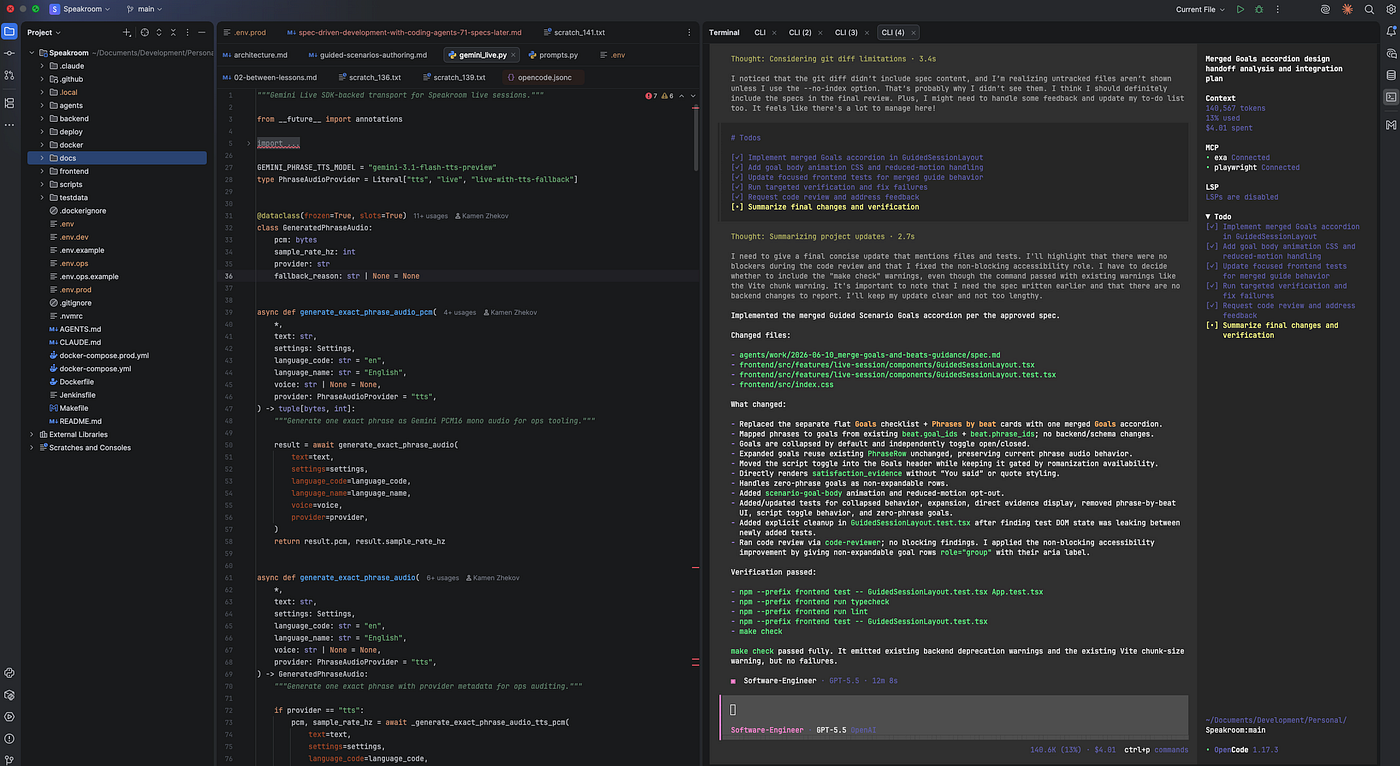Screen dimensions: 1400x766
Task: Open IDE settings gear icon
Action: (x=1389, y=9)
